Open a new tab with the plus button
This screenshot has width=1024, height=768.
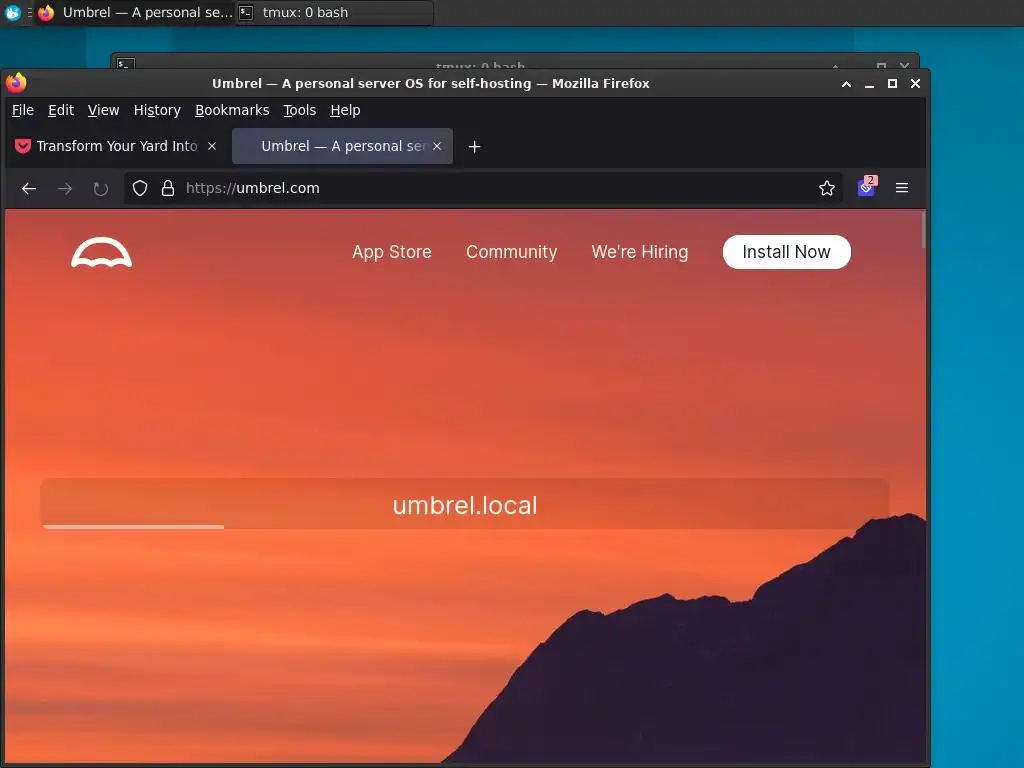(x=475, y=146)
